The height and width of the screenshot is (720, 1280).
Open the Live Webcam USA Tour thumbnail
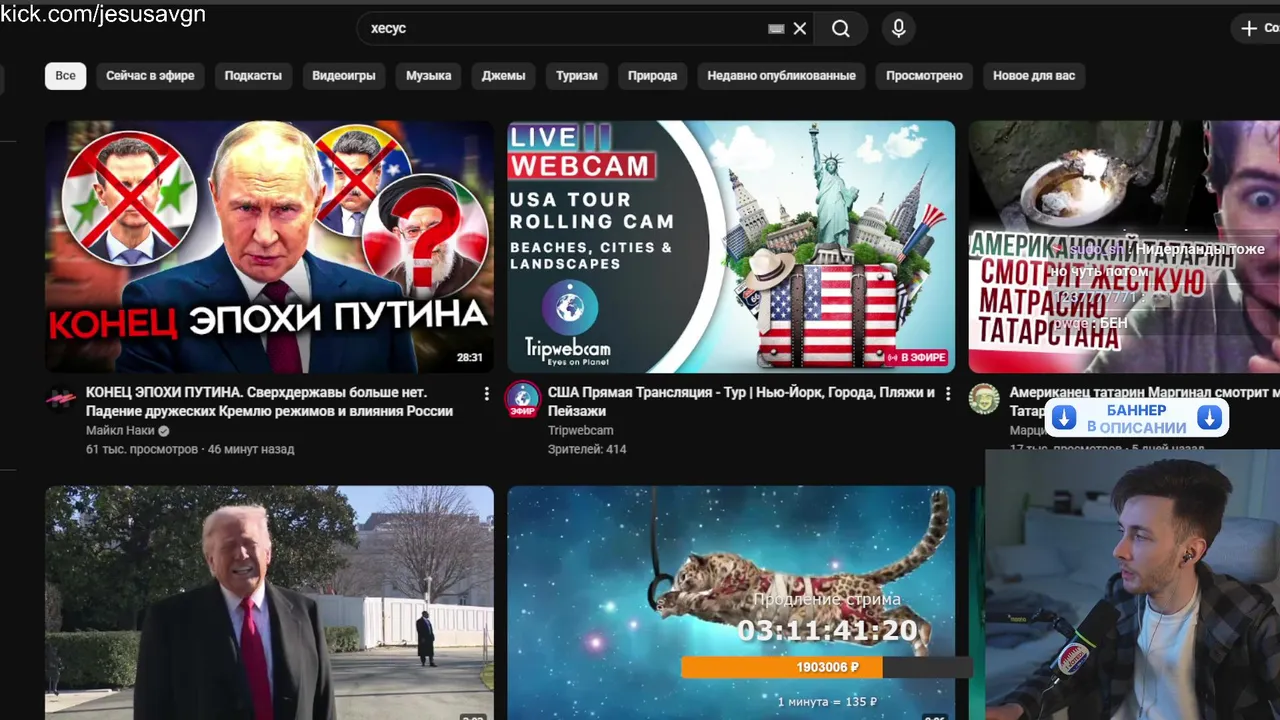click(x=731, y=247)
